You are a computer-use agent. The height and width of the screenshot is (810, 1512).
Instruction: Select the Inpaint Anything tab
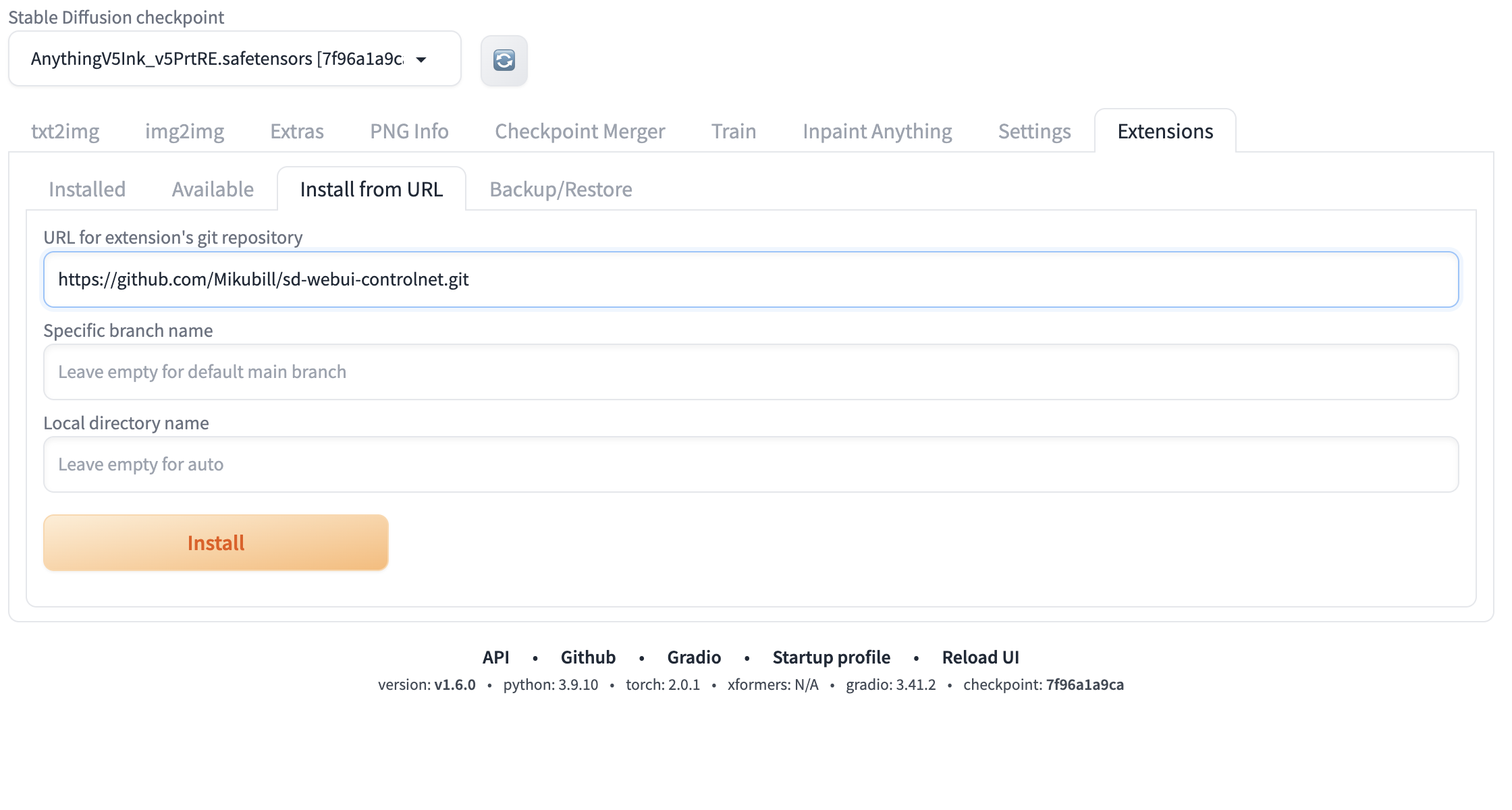(878, 131)
